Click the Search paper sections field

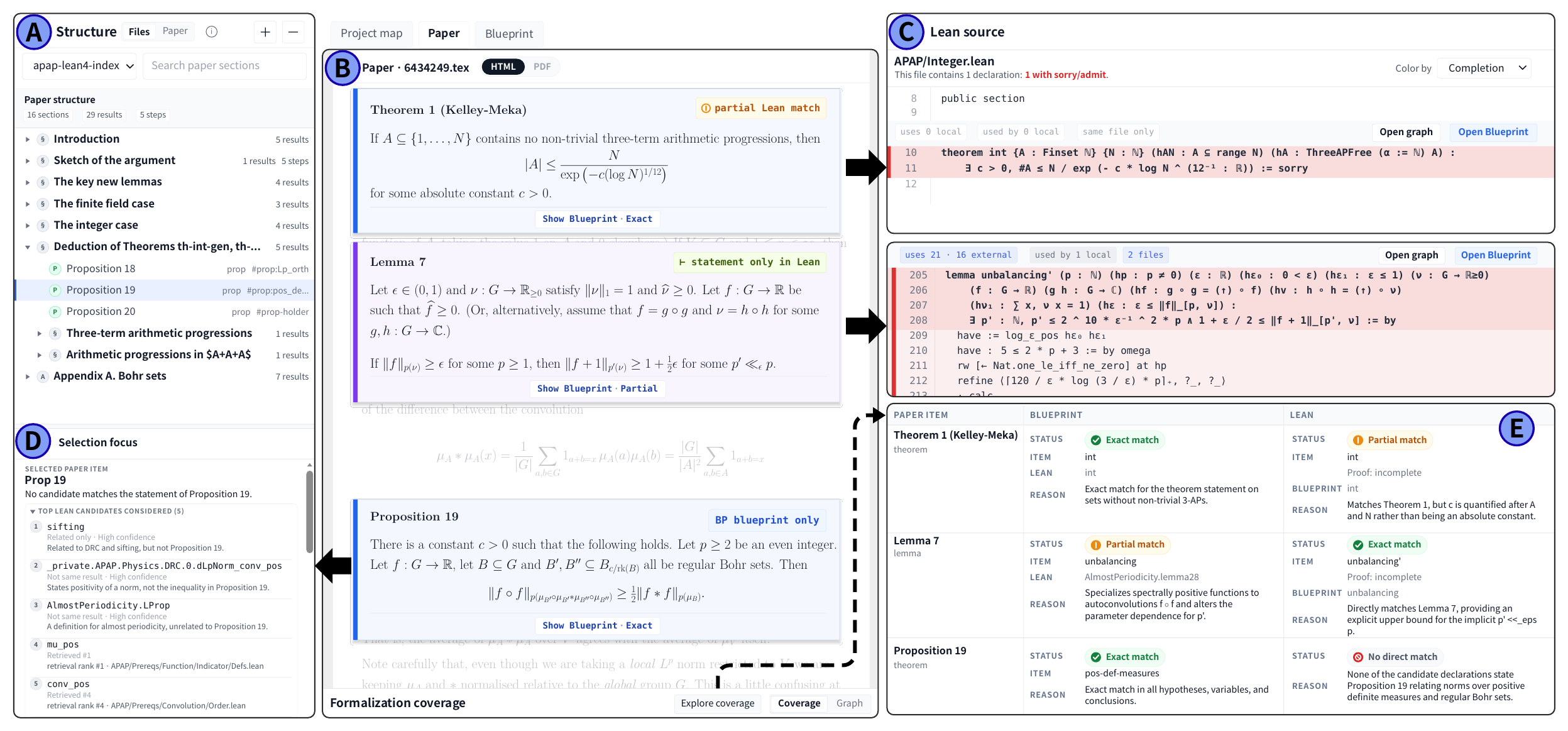[x=224, y=65]
